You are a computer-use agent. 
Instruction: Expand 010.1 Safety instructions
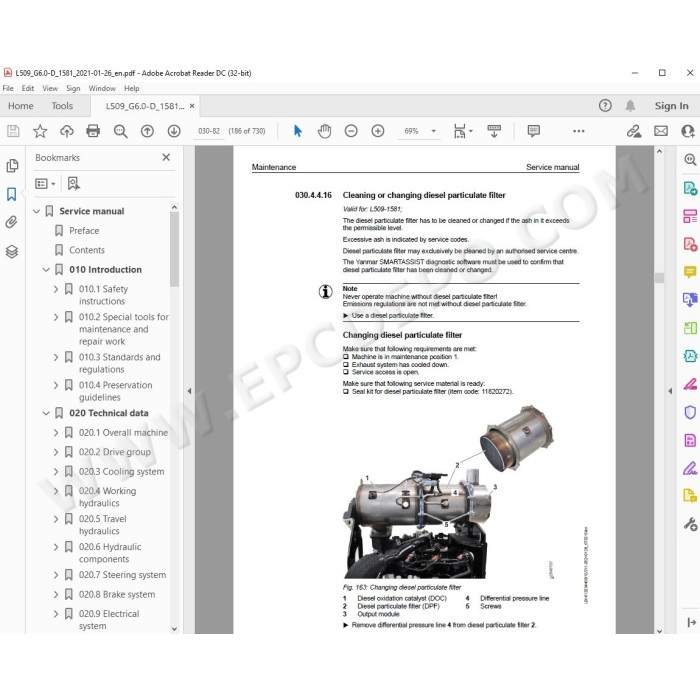56,289
